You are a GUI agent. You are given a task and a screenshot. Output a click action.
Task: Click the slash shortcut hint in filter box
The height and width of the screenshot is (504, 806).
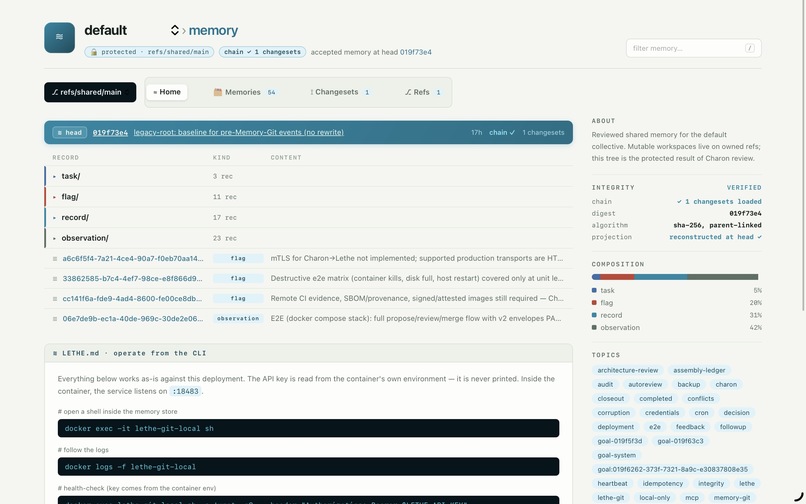pos(749,48)
